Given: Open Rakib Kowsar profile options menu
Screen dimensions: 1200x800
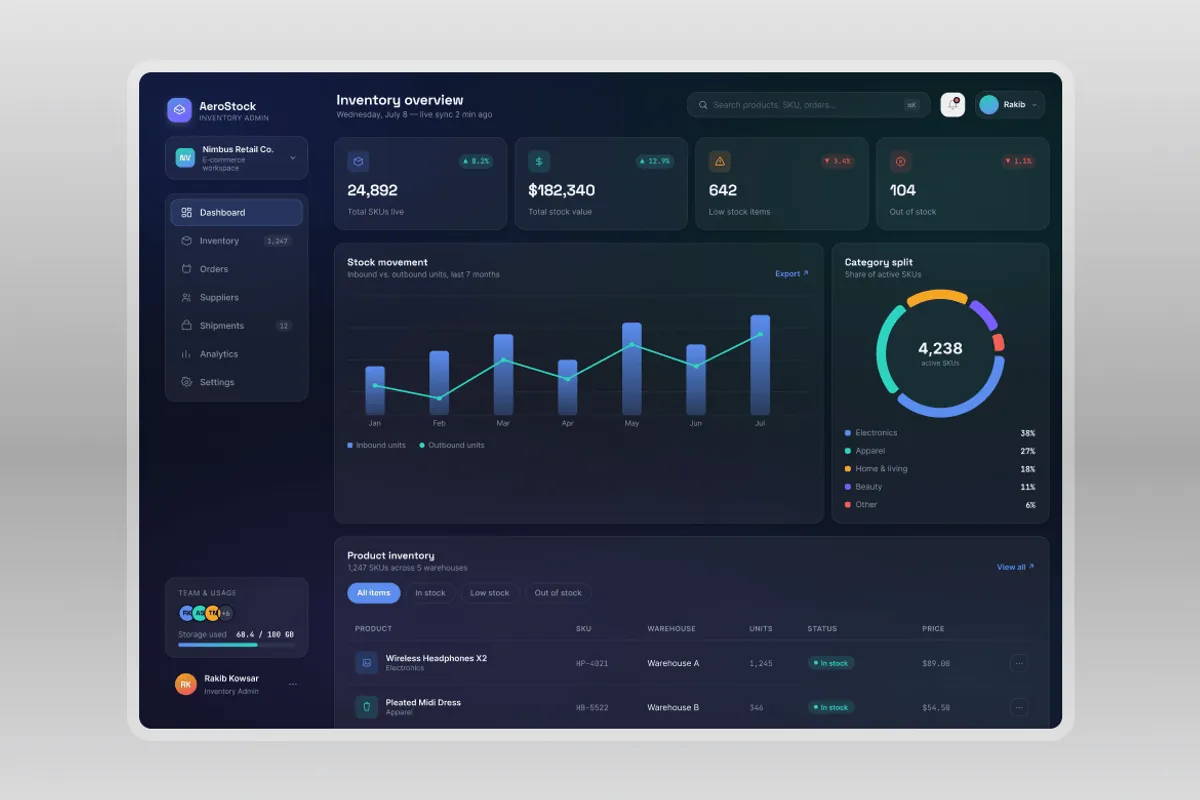Looking at the screenshot, I should click(x=293, y=685).
